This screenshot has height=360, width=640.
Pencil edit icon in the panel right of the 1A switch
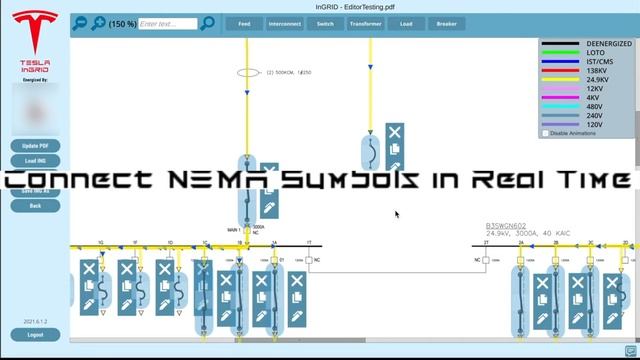click(297, 316)
